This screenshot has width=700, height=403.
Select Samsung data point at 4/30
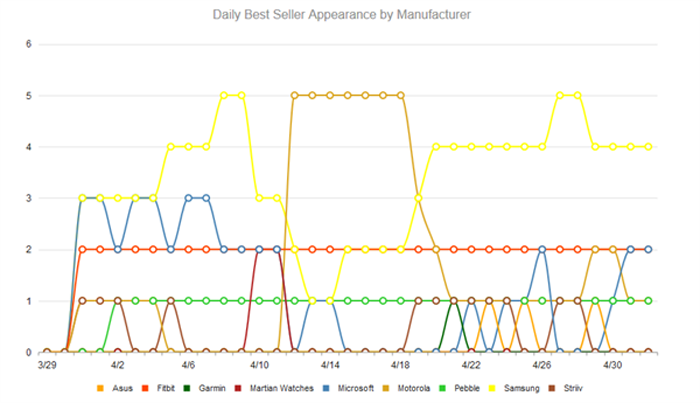point(613,147)
